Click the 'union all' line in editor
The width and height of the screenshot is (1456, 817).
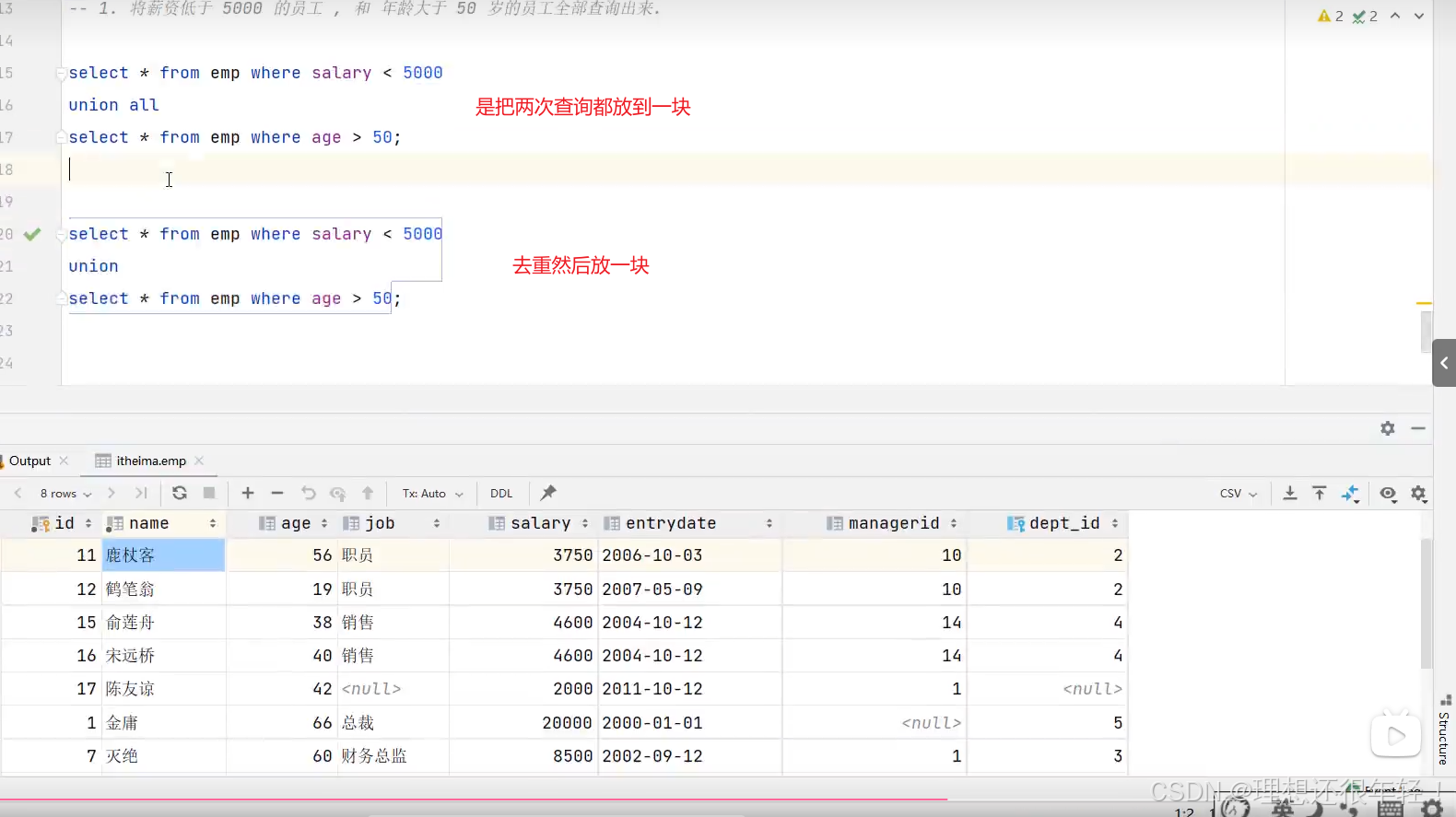tap(114, 105)
